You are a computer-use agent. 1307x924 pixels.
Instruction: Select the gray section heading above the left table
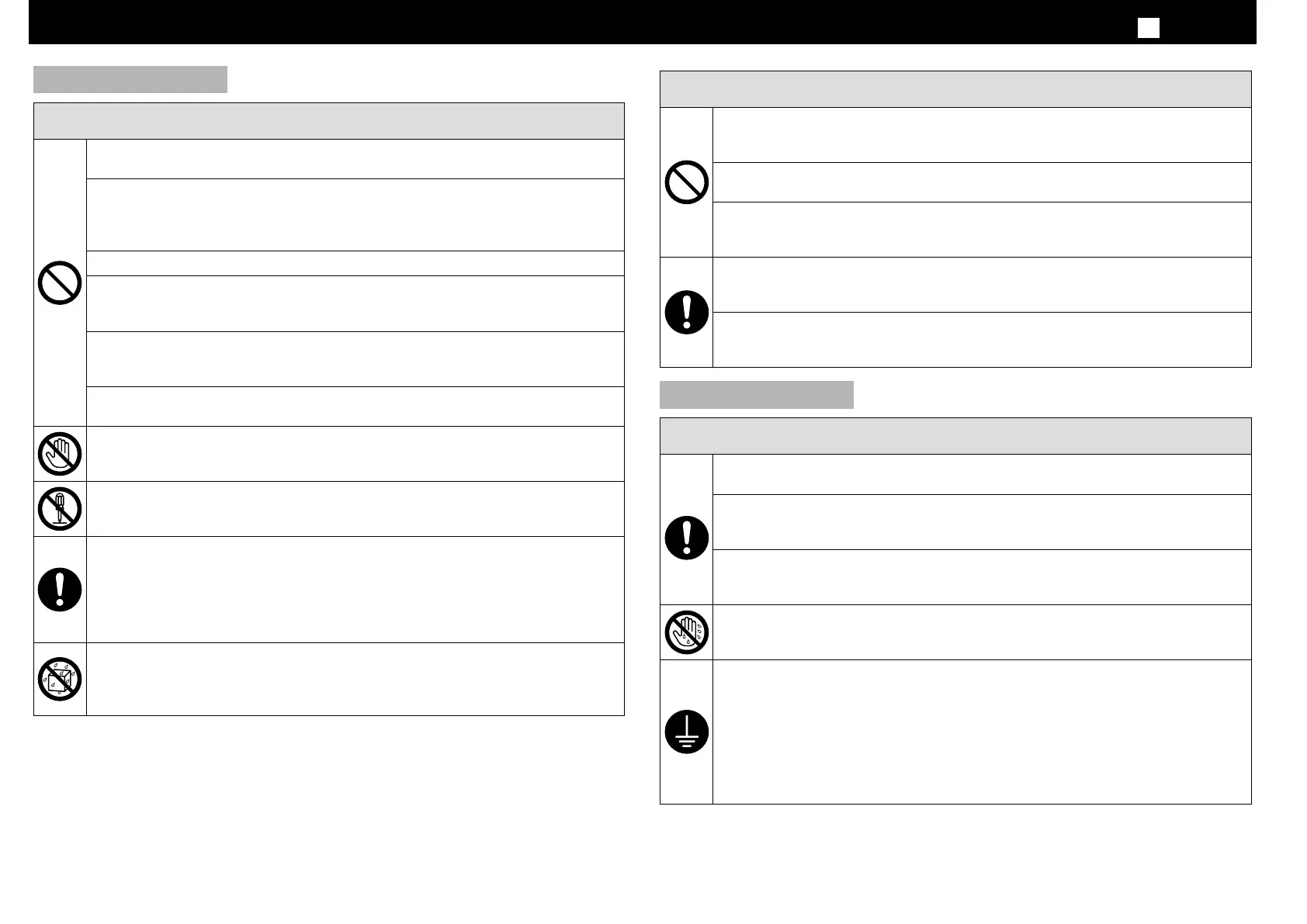[130, 79]
